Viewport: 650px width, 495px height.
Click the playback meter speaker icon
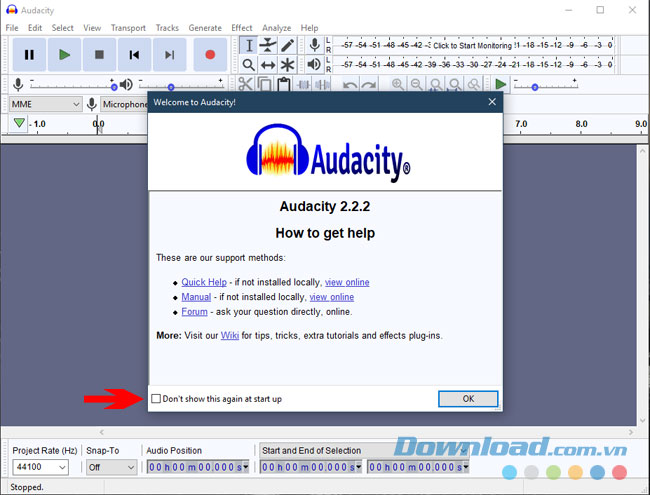tap(314, 64)
